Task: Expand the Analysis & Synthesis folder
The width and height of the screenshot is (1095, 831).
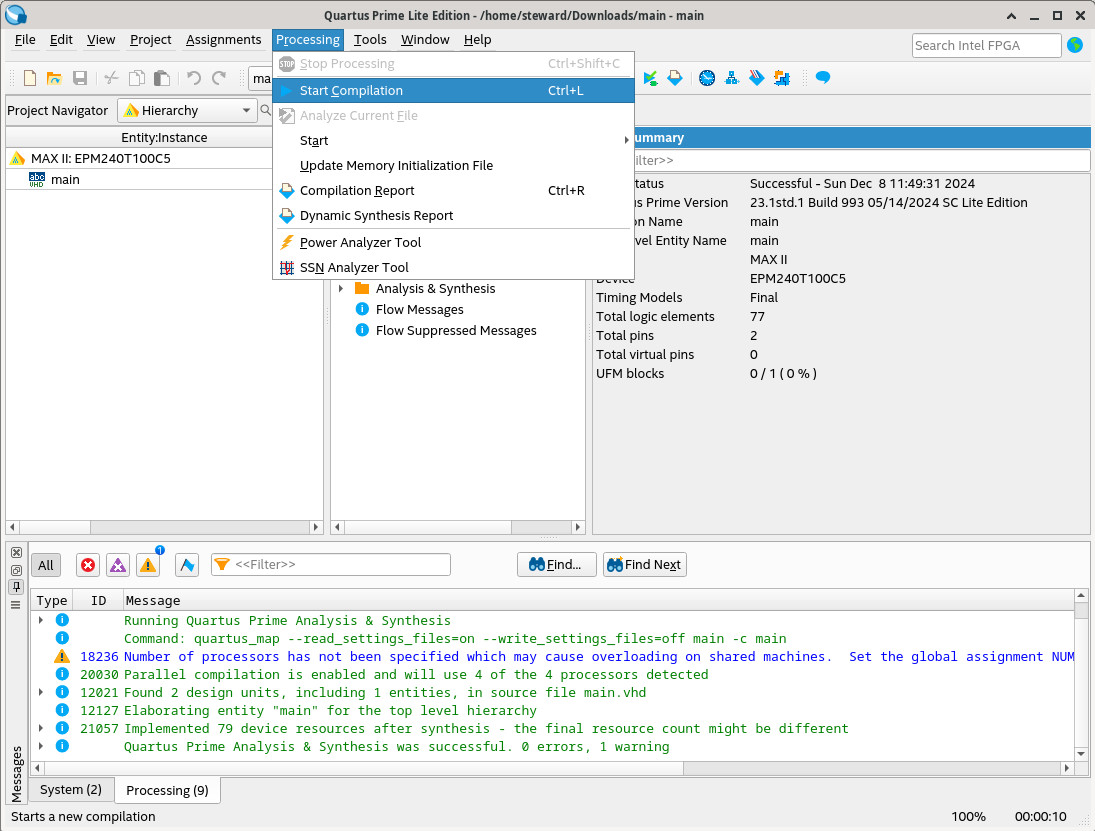Action: (x=341, y=288)
